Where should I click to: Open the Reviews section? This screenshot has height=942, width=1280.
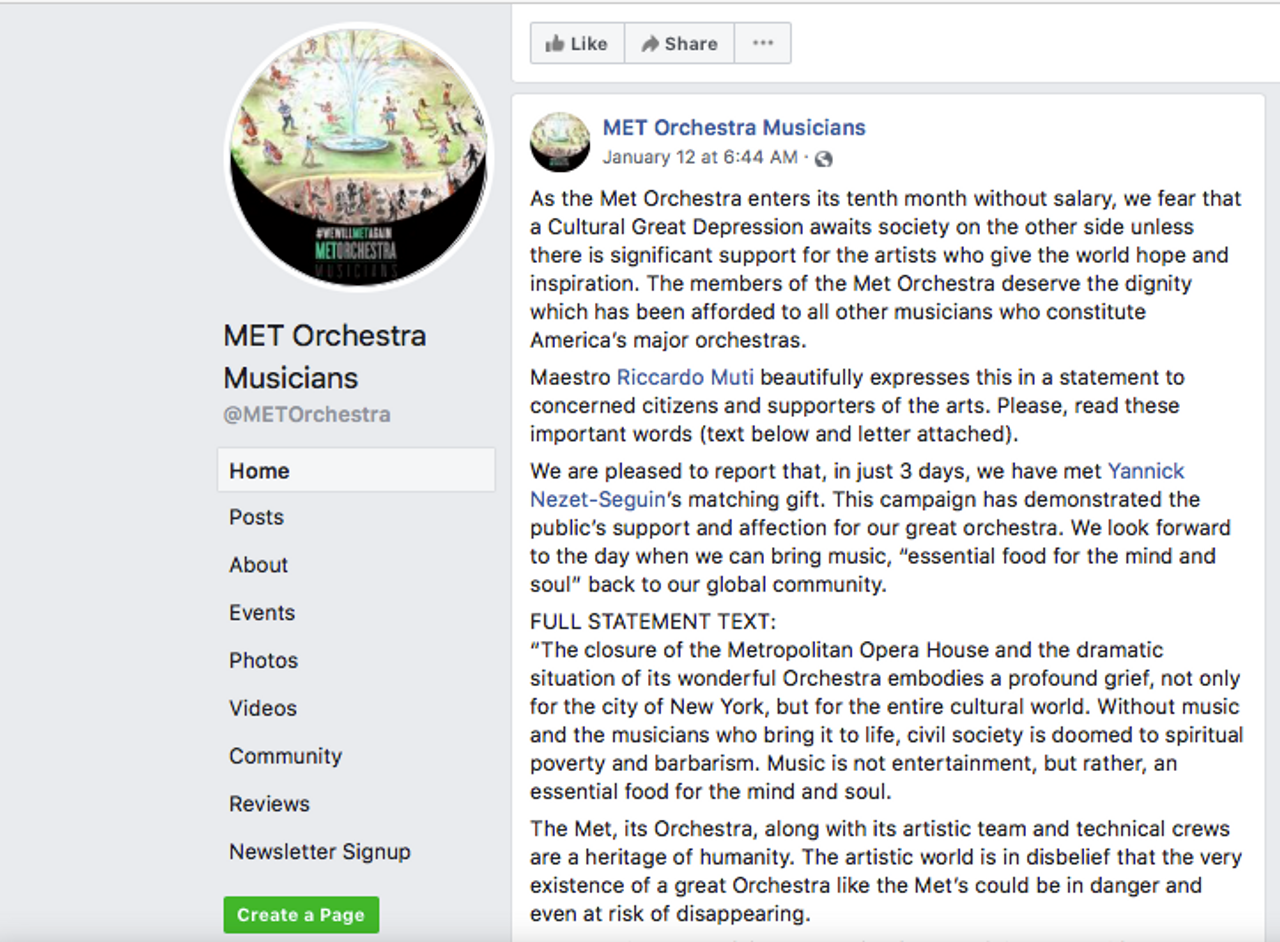[269, 804]
